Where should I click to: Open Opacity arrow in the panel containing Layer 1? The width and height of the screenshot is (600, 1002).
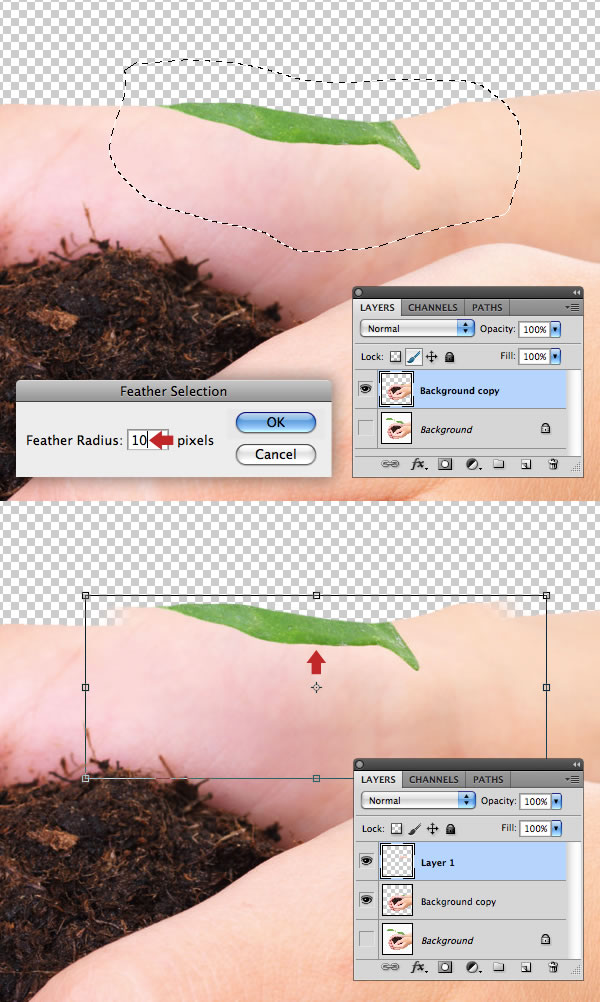point(555,801)
